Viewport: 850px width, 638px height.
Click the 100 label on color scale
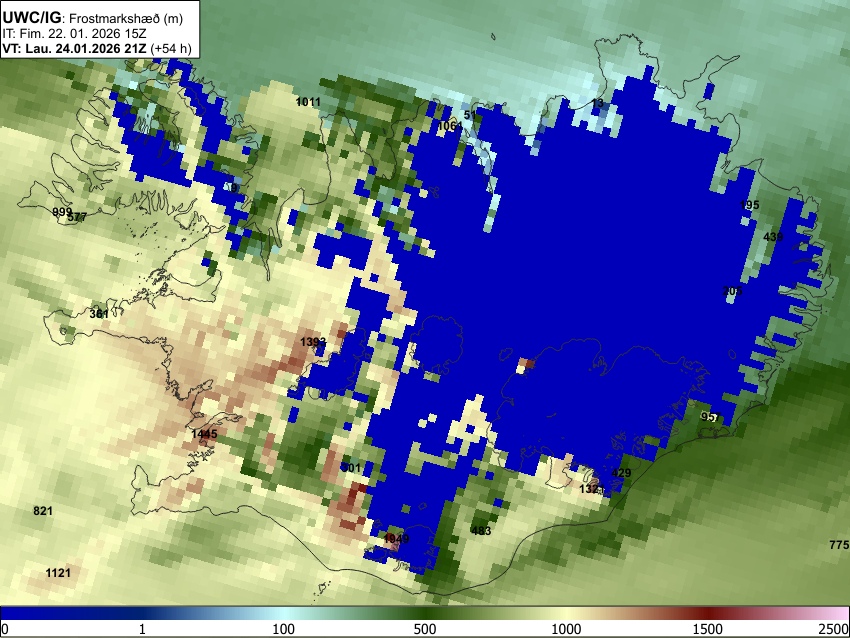point(284,629)
